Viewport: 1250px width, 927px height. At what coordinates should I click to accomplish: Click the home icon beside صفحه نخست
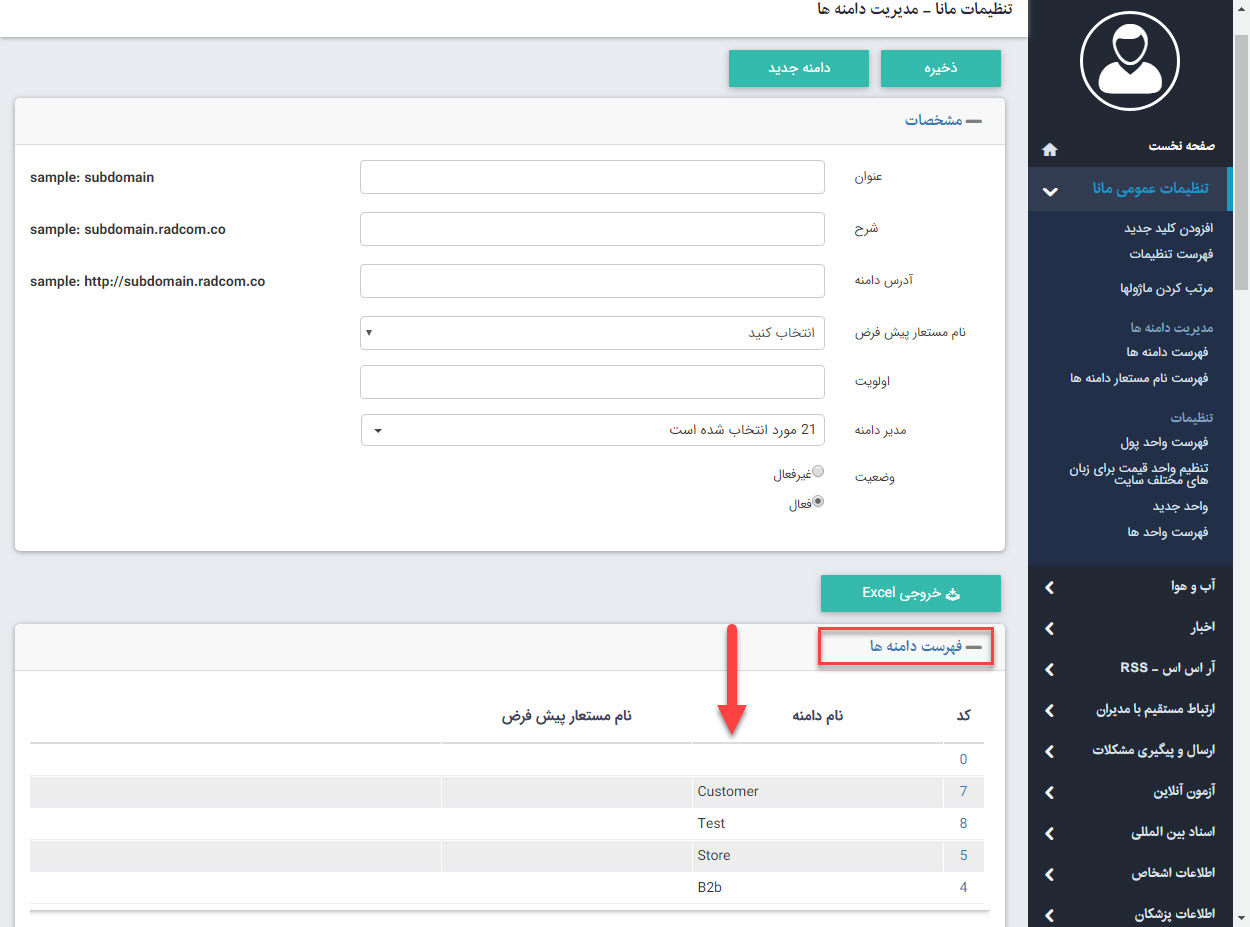(x=1049, y=149)
